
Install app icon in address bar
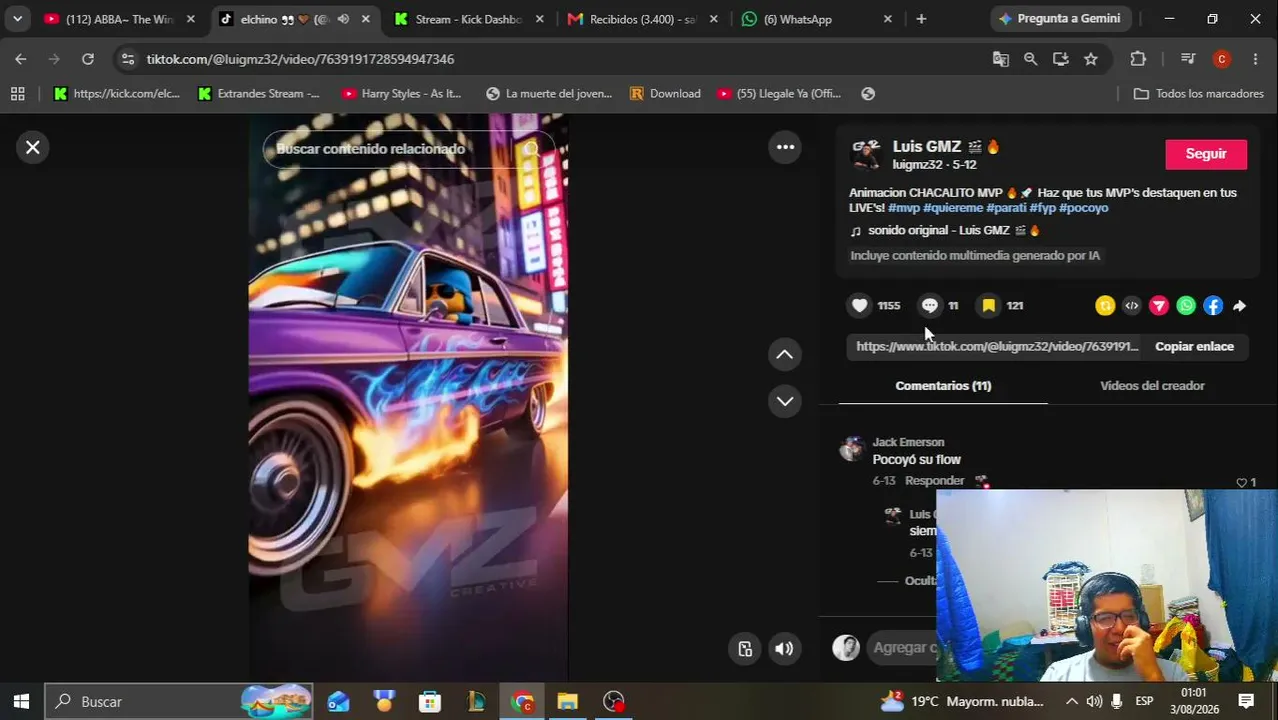coord(1060,60)
